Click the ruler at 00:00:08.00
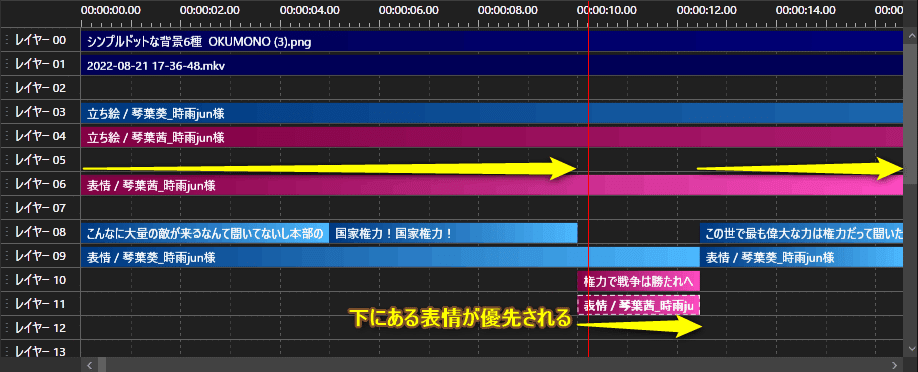The height and width of the screenshot is (372, 918). [508, 10]
